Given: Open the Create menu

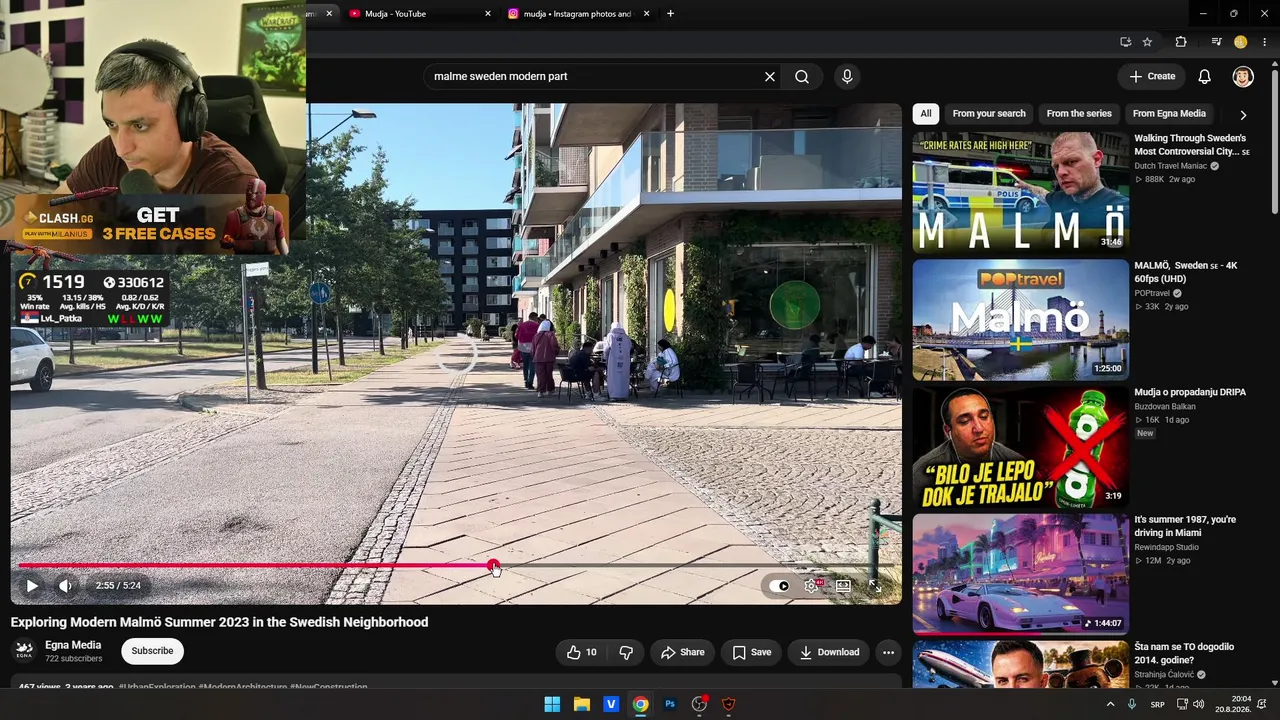Looking at the screenshot, I should (x=1152, y=76).
